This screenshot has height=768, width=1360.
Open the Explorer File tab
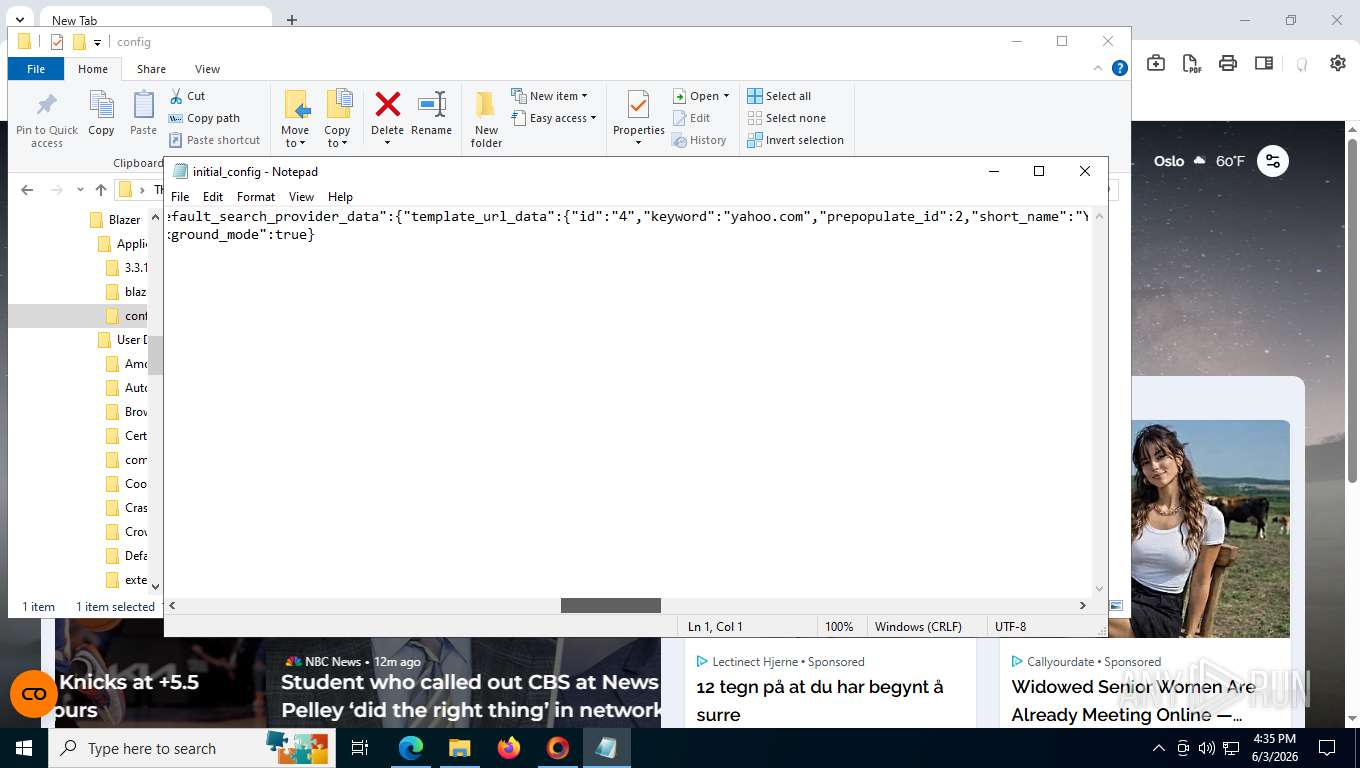pos(36,69)
